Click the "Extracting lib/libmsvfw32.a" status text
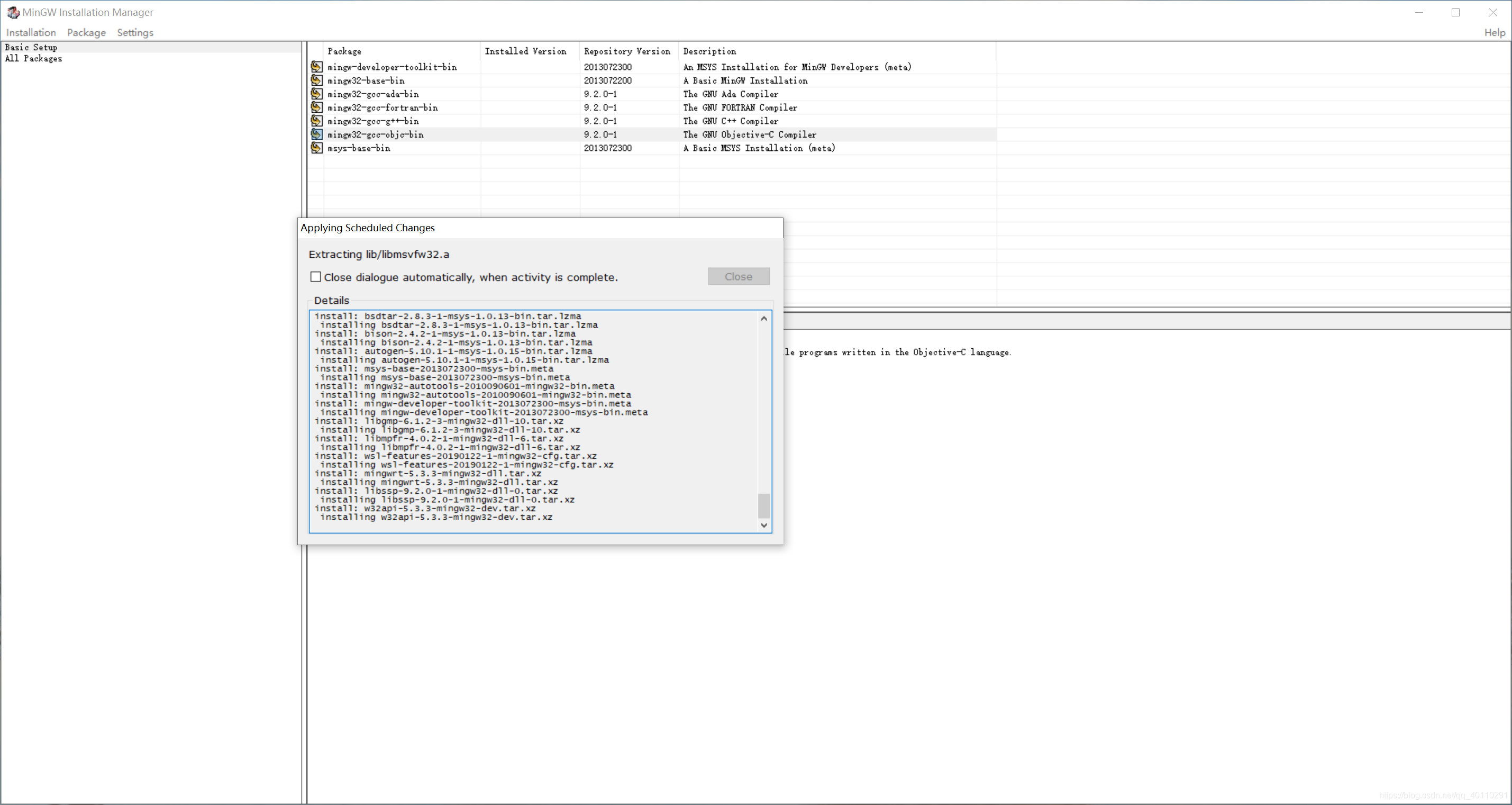Viewport: 1512px width, 805px height. coord(379,254)
